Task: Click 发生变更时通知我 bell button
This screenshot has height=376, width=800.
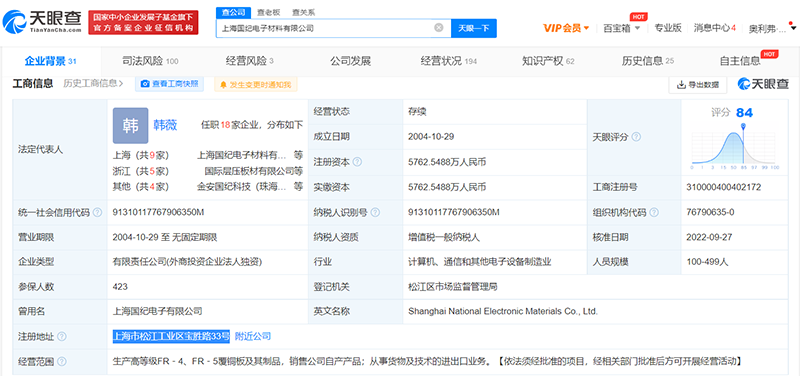Action: 256,84
